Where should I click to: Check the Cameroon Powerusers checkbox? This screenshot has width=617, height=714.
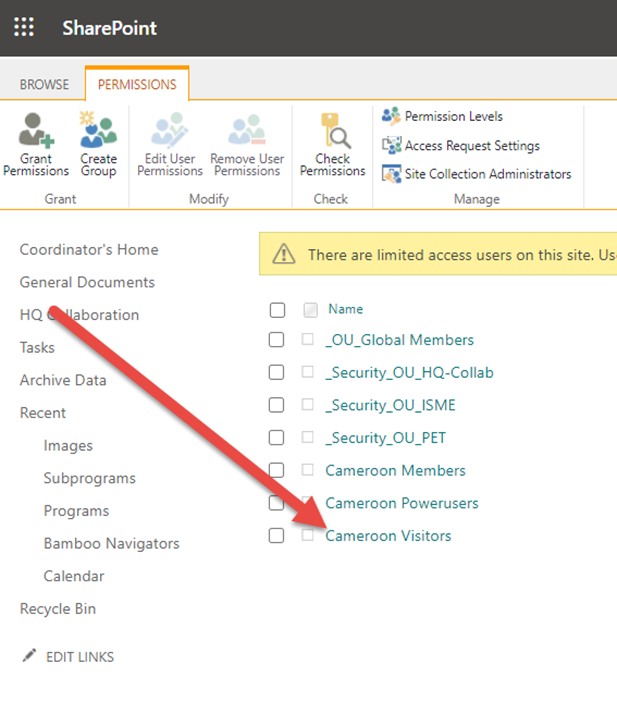coord(276,503)
